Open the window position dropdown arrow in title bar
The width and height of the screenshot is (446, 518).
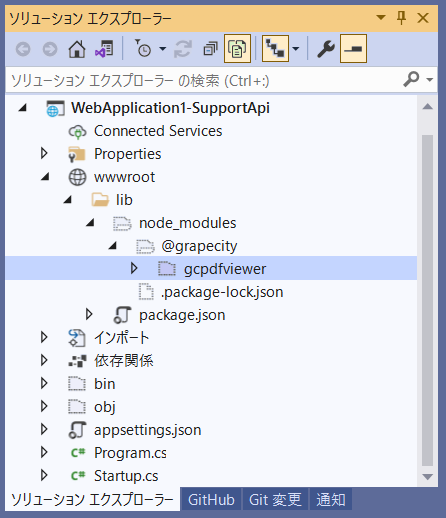pyautogui.click(x=381, y=17)
